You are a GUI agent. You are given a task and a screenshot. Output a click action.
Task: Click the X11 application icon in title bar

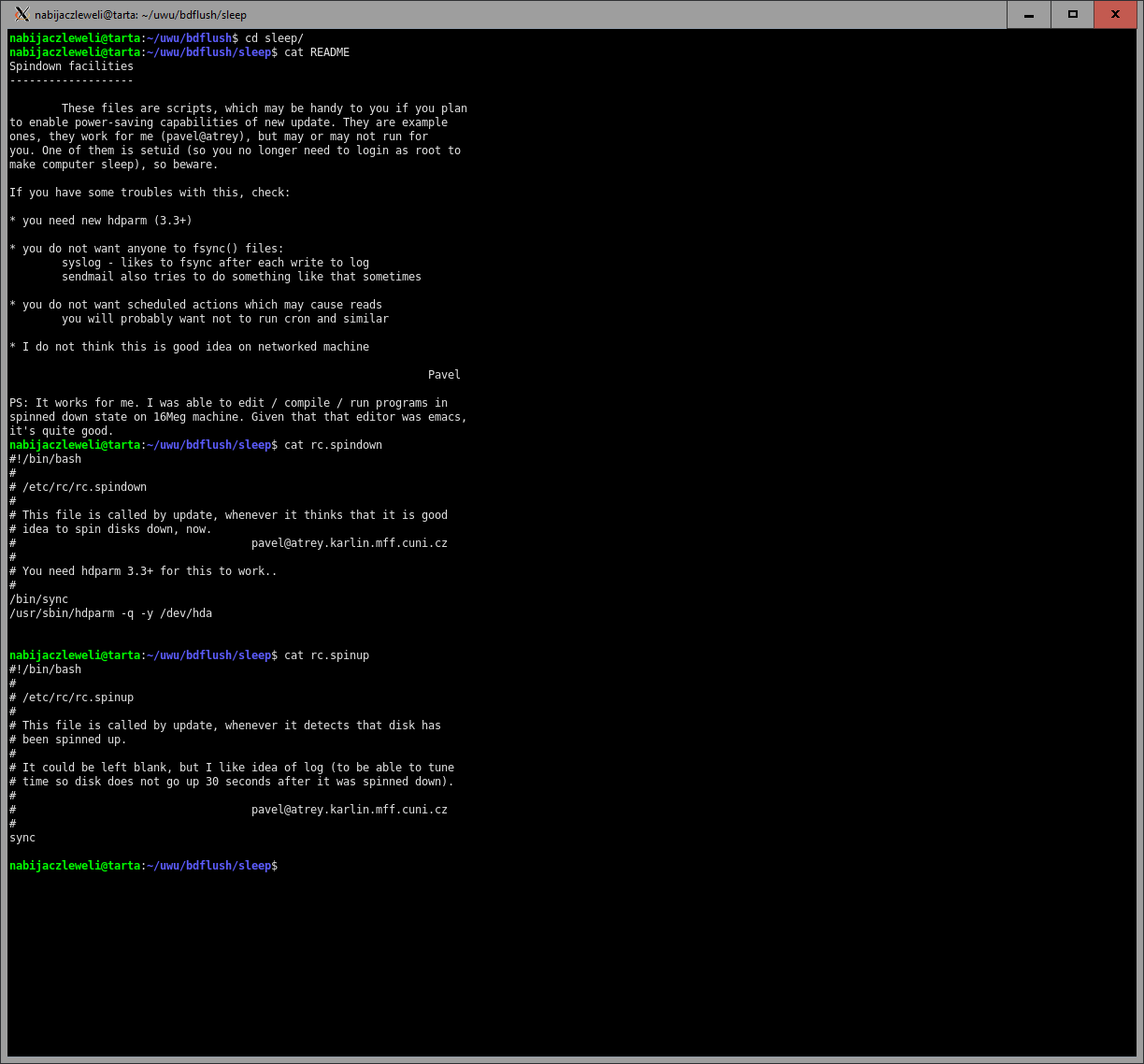(21, 14)
